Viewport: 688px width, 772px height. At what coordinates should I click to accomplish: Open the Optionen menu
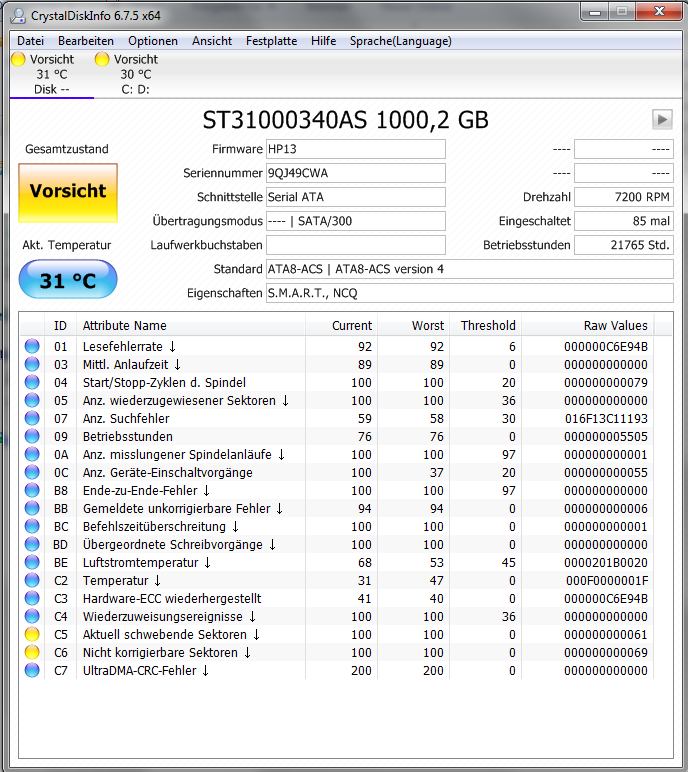click(153, 41)
